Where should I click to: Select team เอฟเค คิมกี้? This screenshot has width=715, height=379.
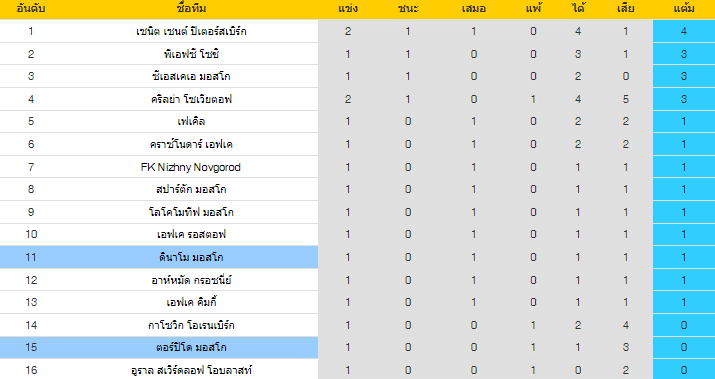tap(191, 302)
